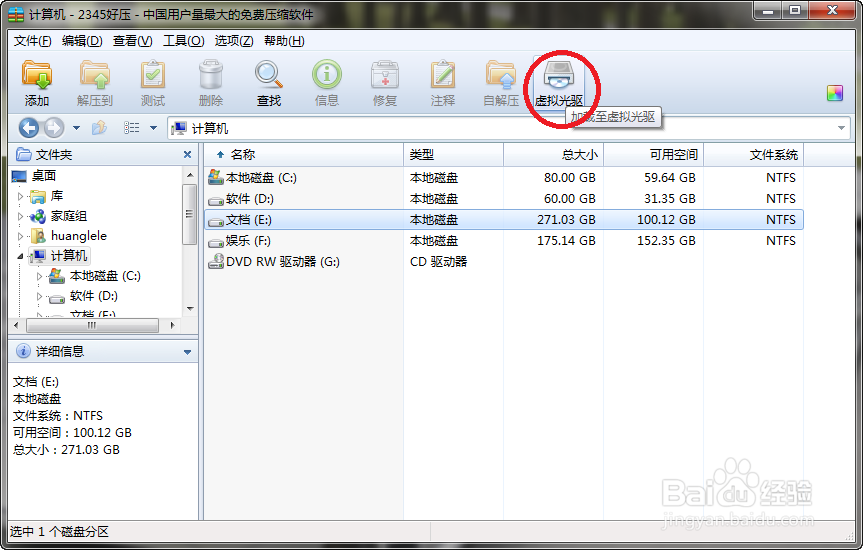Click folder tree vertical scrollbar thumb
863x550 pixels.
[x=189, y=214]
